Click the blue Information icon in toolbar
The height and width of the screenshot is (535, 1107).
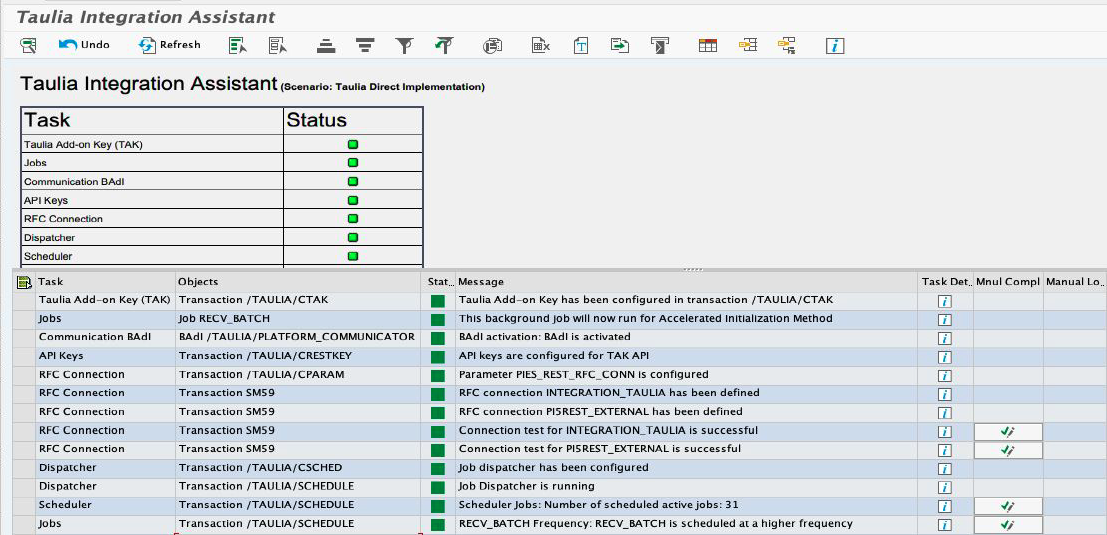(835, 46)
